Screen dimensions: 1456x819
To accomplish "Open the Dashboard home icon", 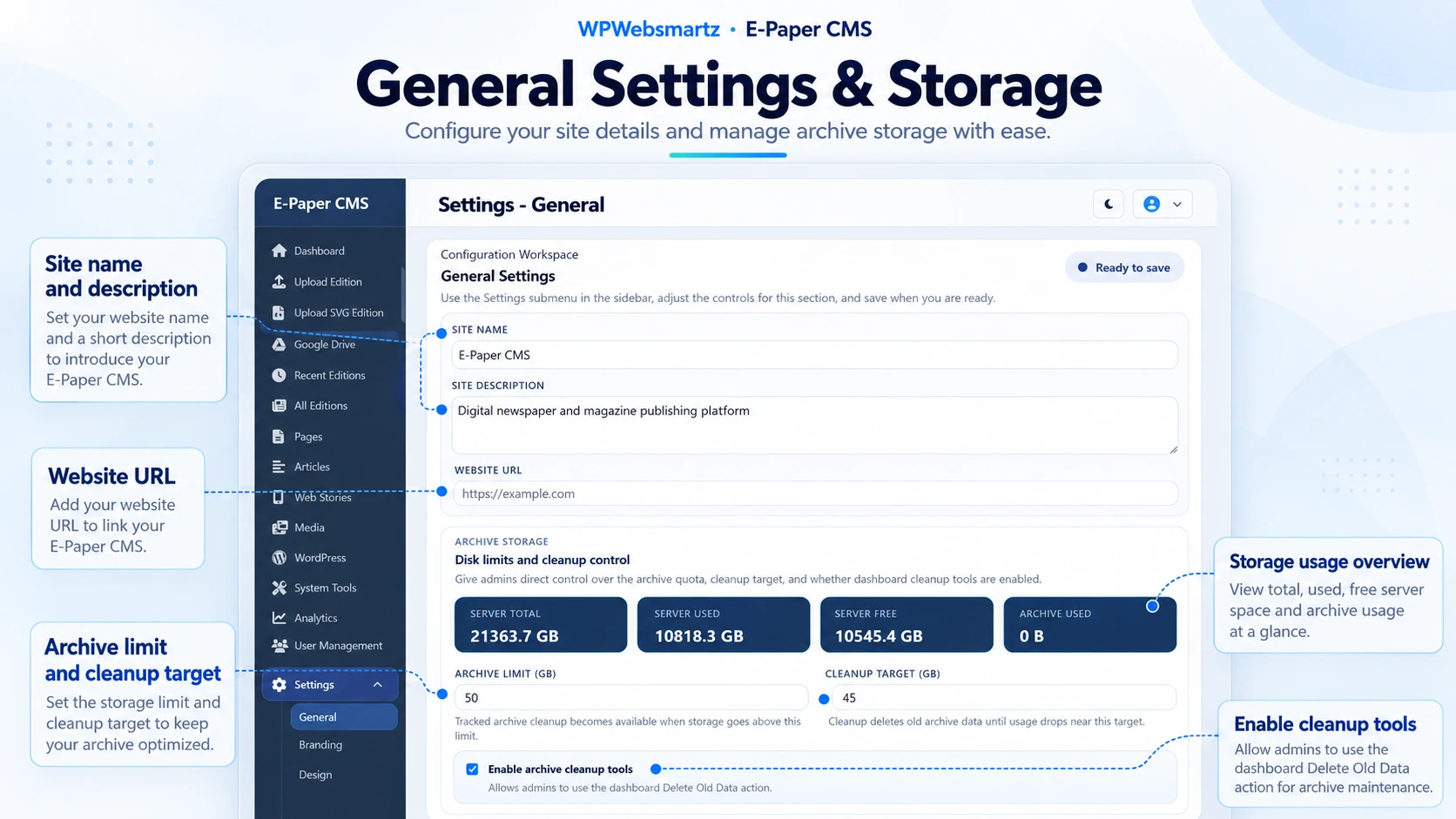I will (279, 251).
